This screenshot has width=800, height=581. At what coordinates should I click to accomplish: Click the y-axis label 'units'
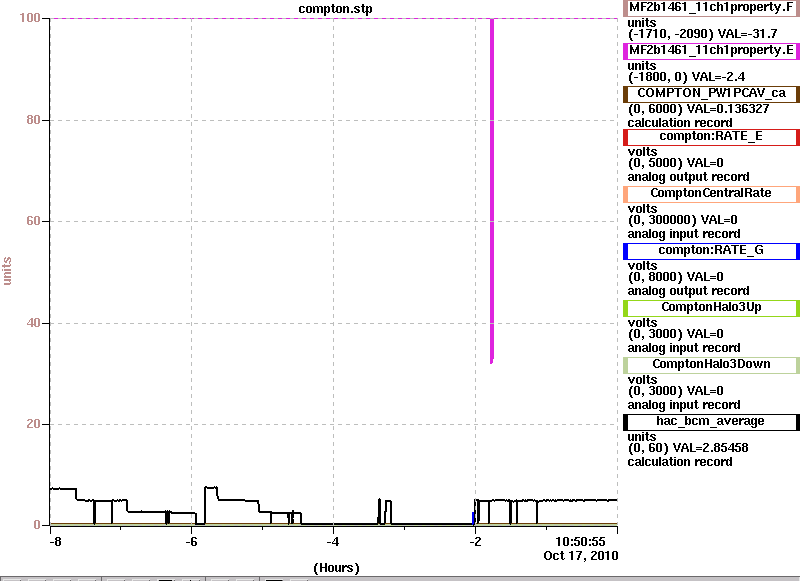(x=7, y=271)
